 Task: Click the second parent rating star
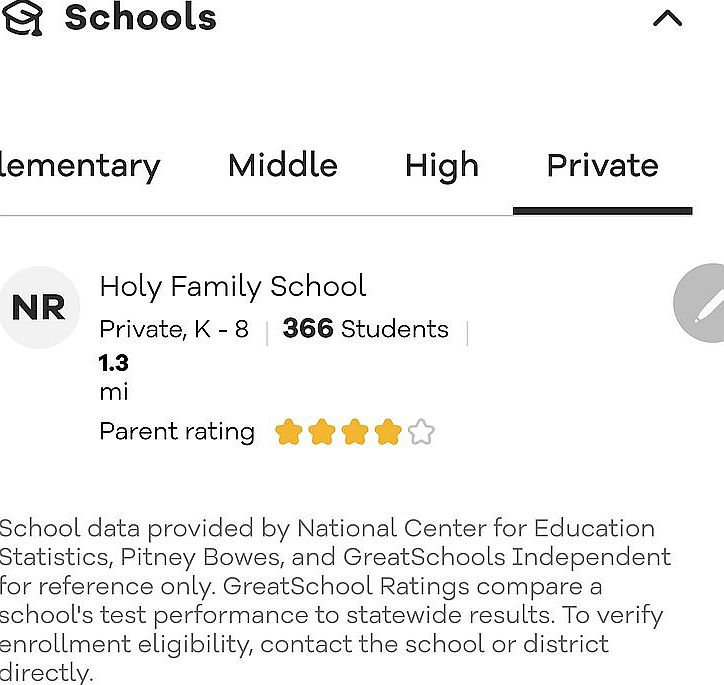click(322, 432)
